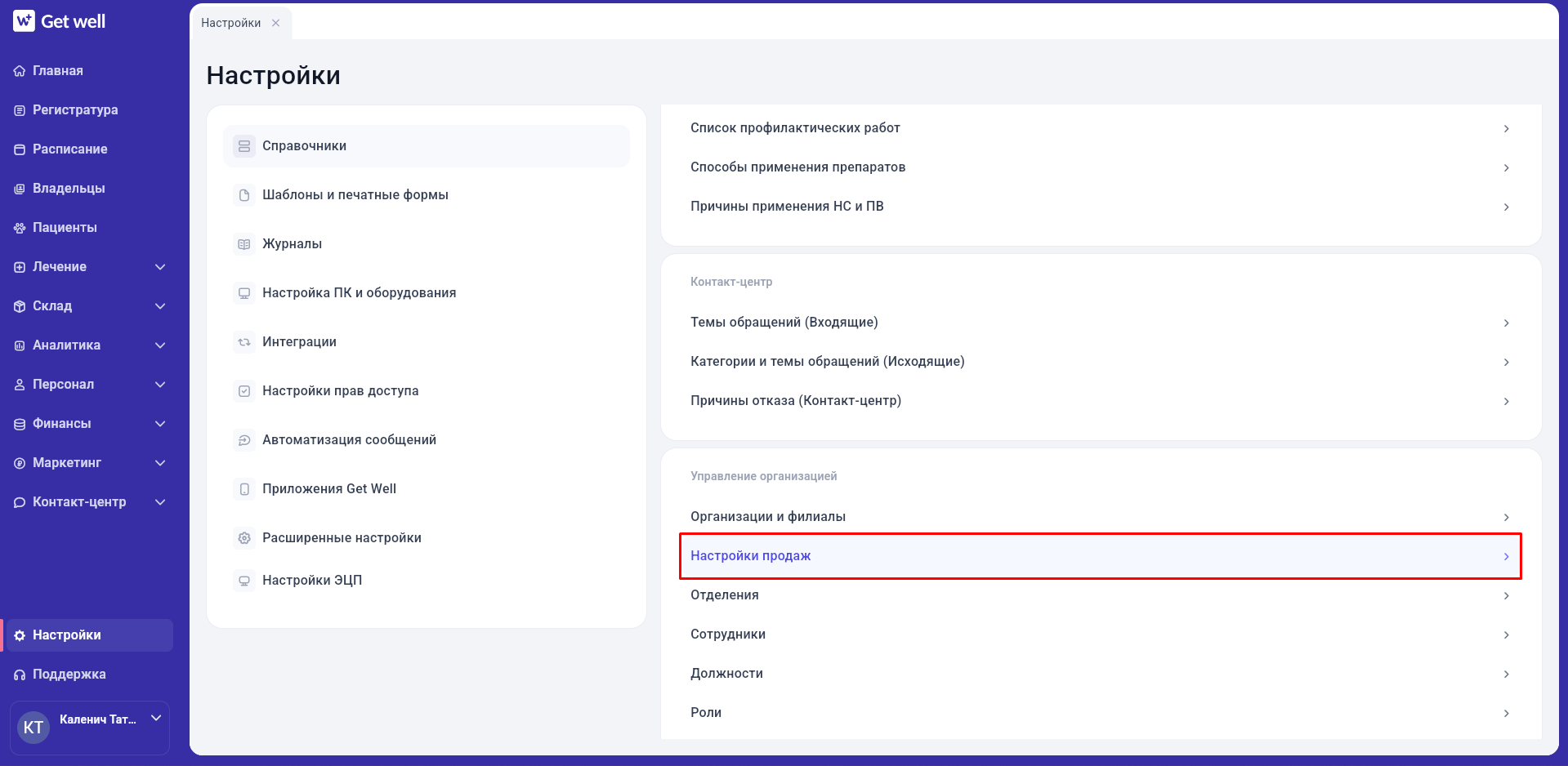Viewport: 1568px width, 766px height.
Task: Expand the Финансы menu chevron
Action: (160, 424)
